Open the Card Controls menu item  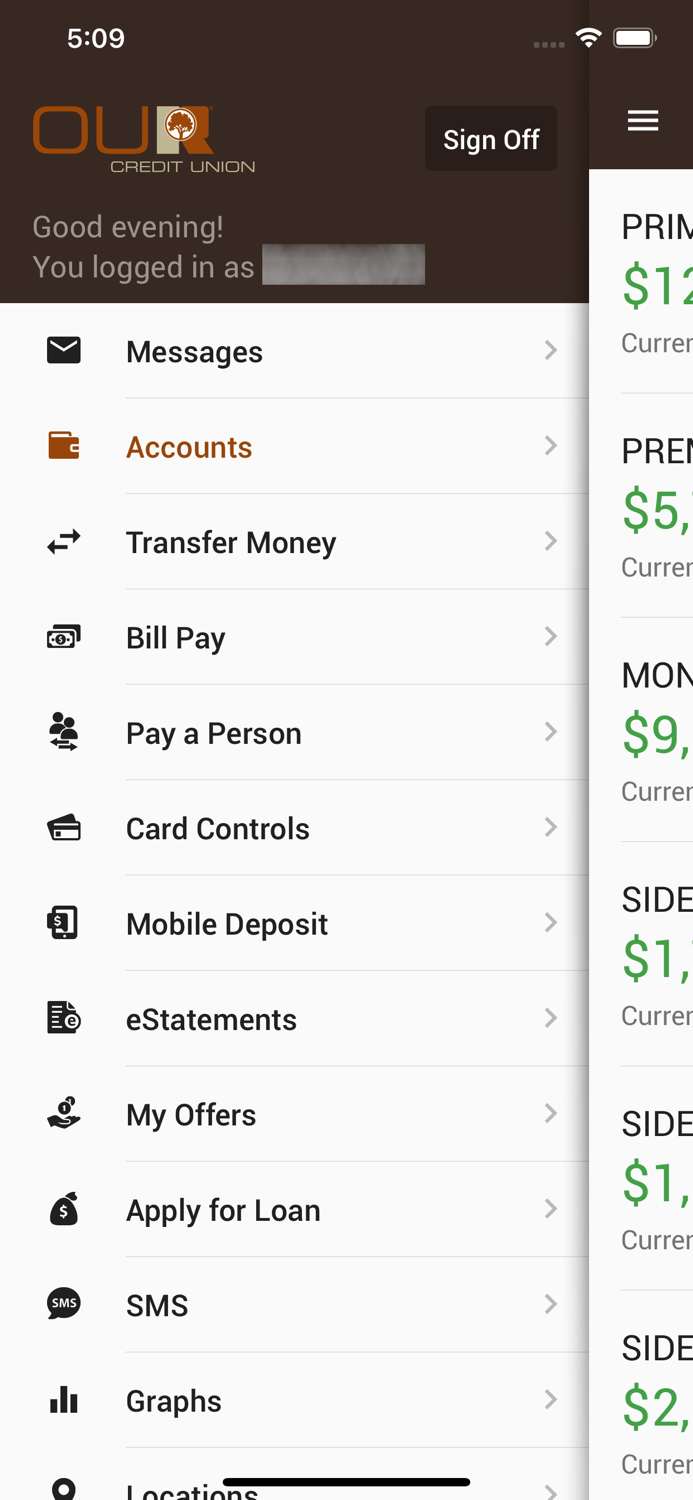pyautogui.click(x=218, y=829)
